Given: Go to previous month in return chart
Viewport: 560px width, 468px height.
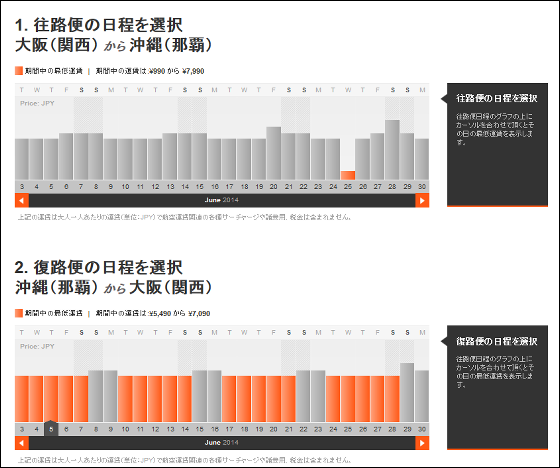Looking at the screenshot, I should point(22,443).
